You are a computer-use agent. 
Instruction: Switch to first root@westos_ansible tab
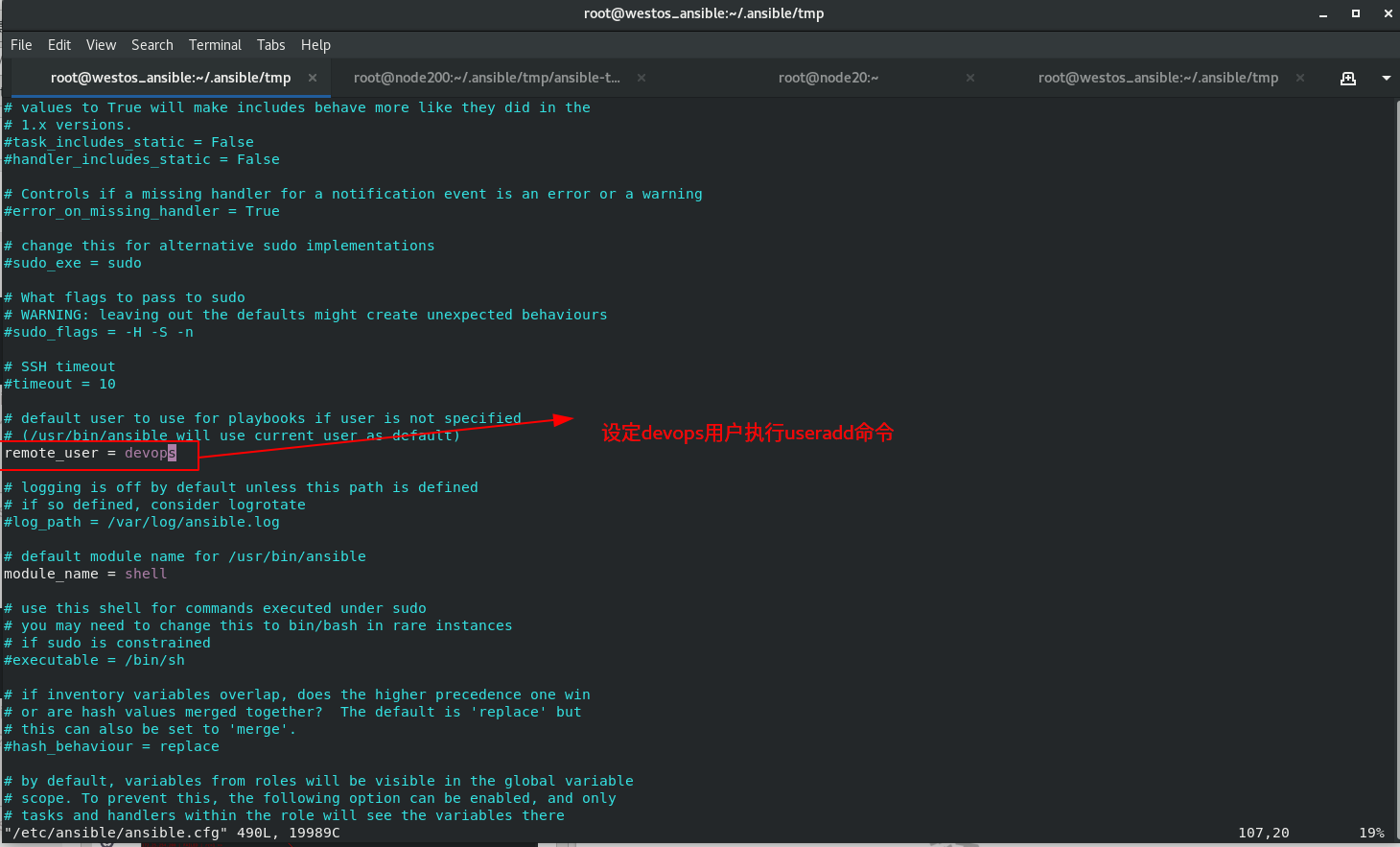click(171, 78)
